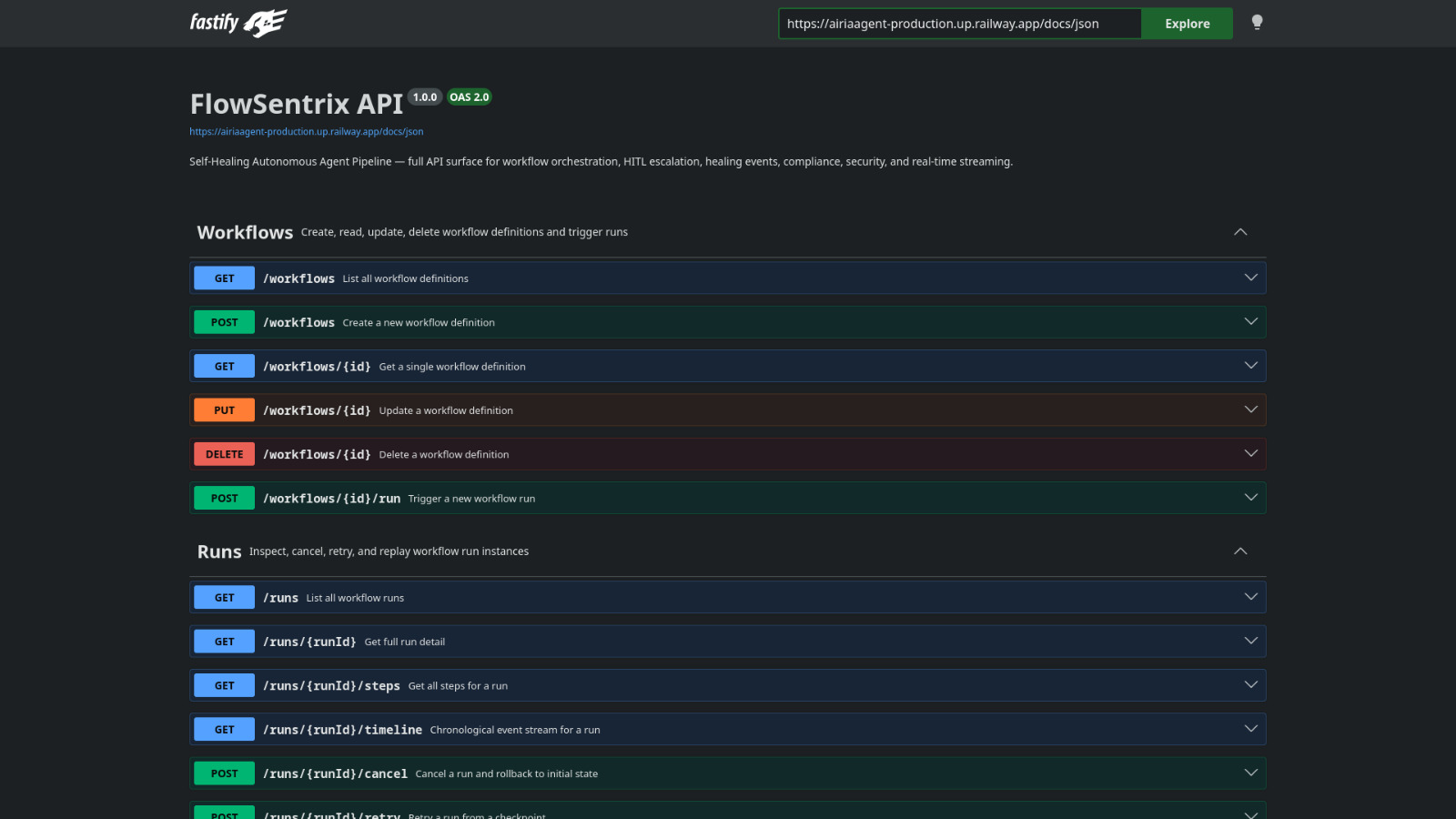The width and height of the screenshot is (1456, 819).
Task: Toggle the lightbulb theme icon
Action: tap(1257, 23)
